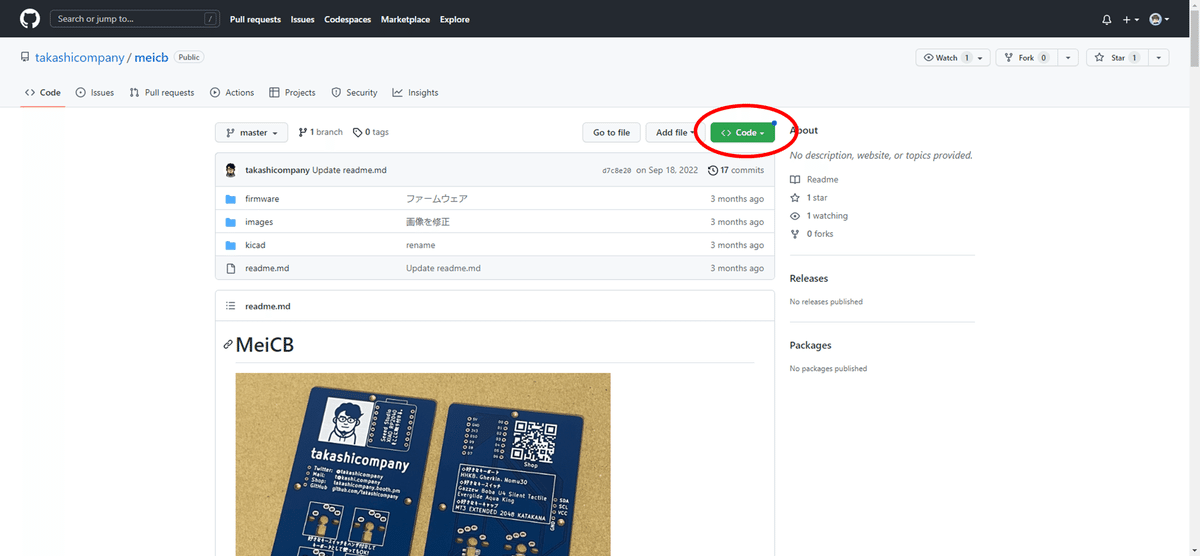
Task: View the 1 branch link
Action: 320,132
